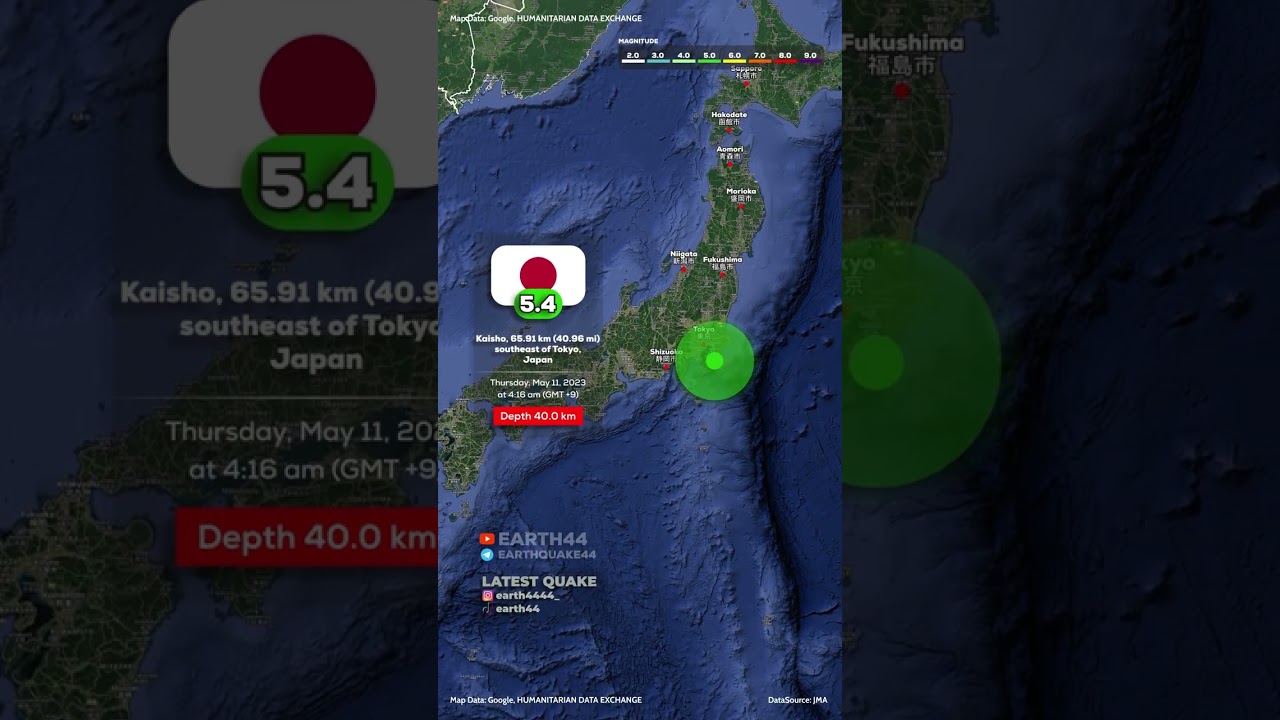Screen dimensions: 1280x720
Task: Open the EARTHQUAKE44 Telegram channel name
Action: [x=547, y=555]
